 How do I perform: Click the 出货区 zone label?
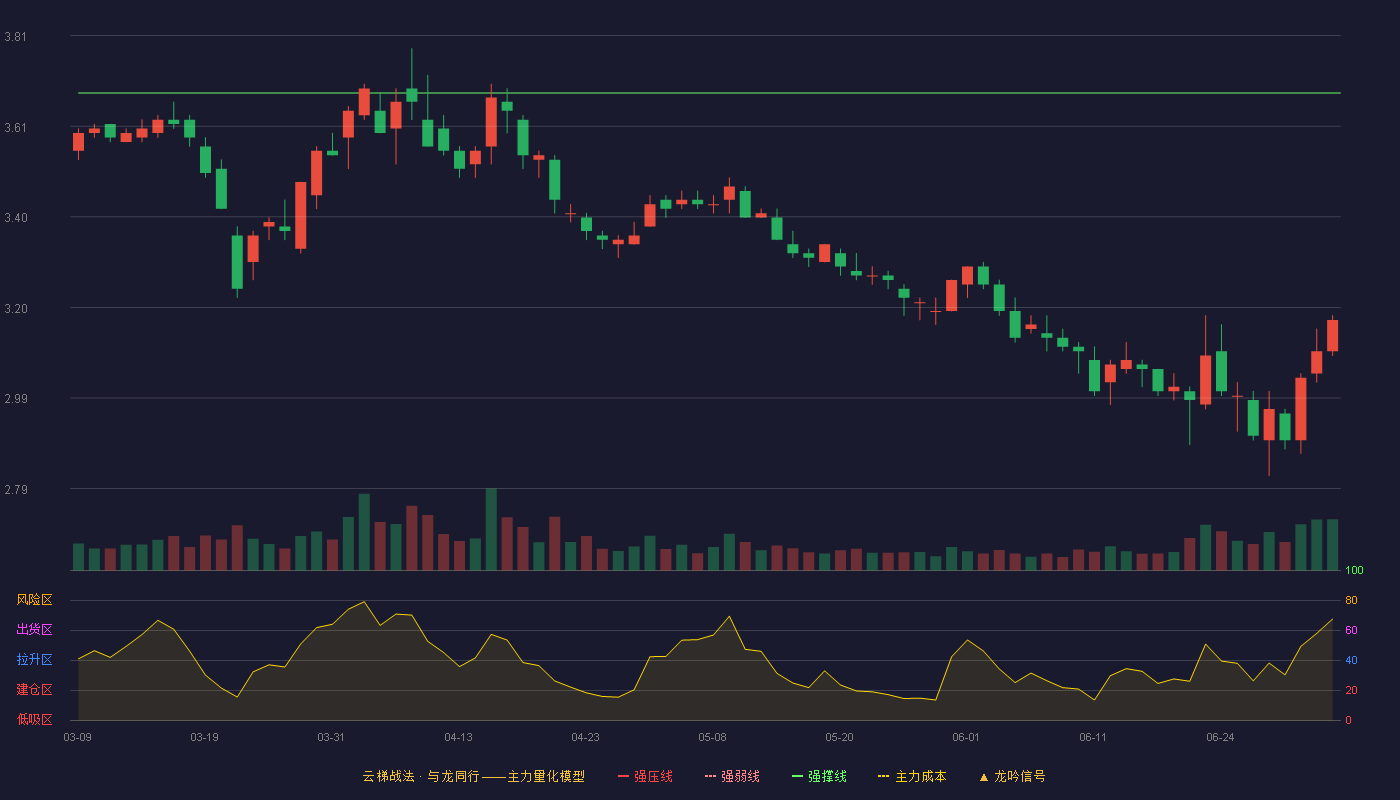[34, 630]
